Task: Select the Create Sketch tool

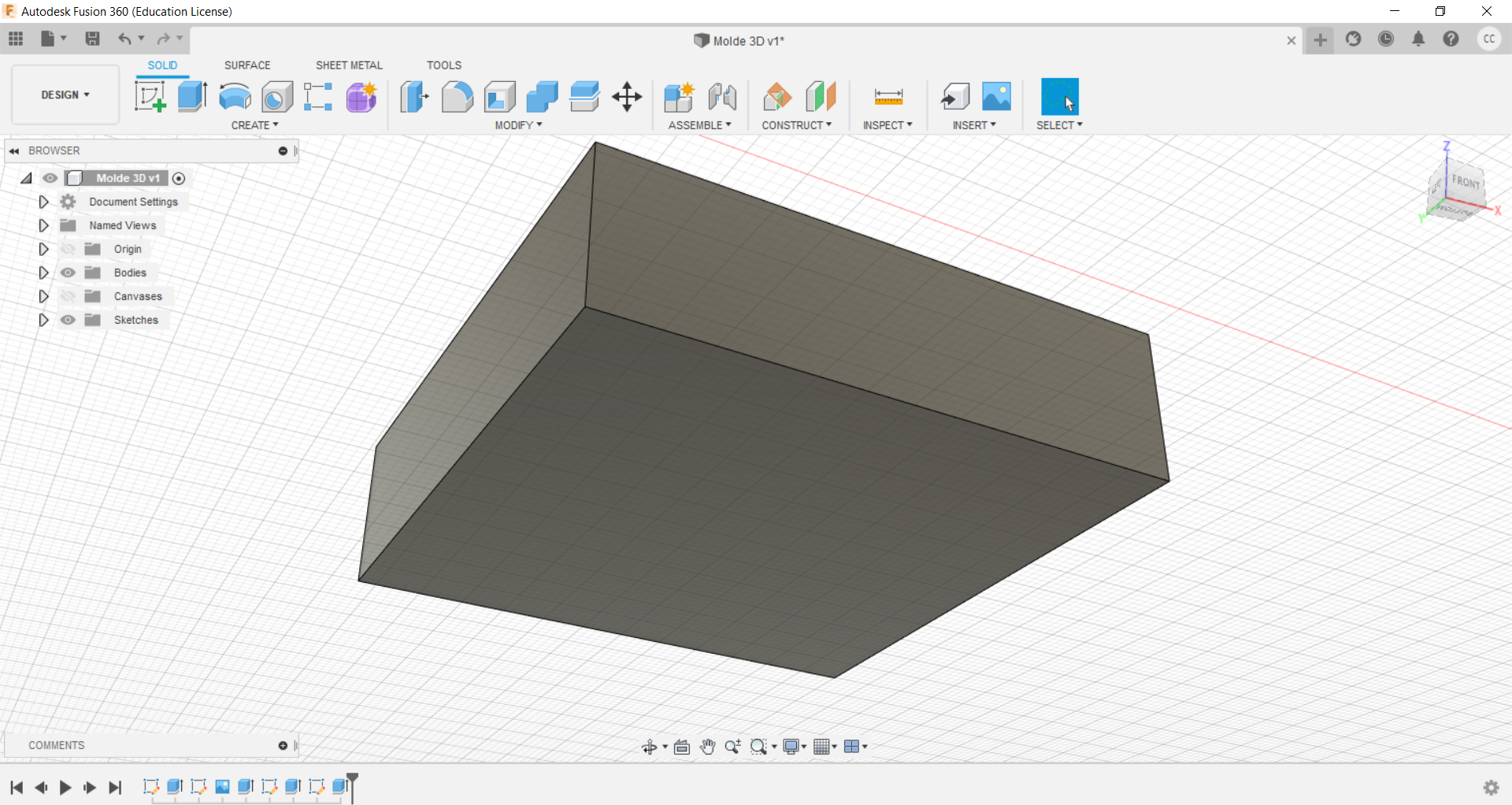Action: pyautogui.click(x=150, y=96)
